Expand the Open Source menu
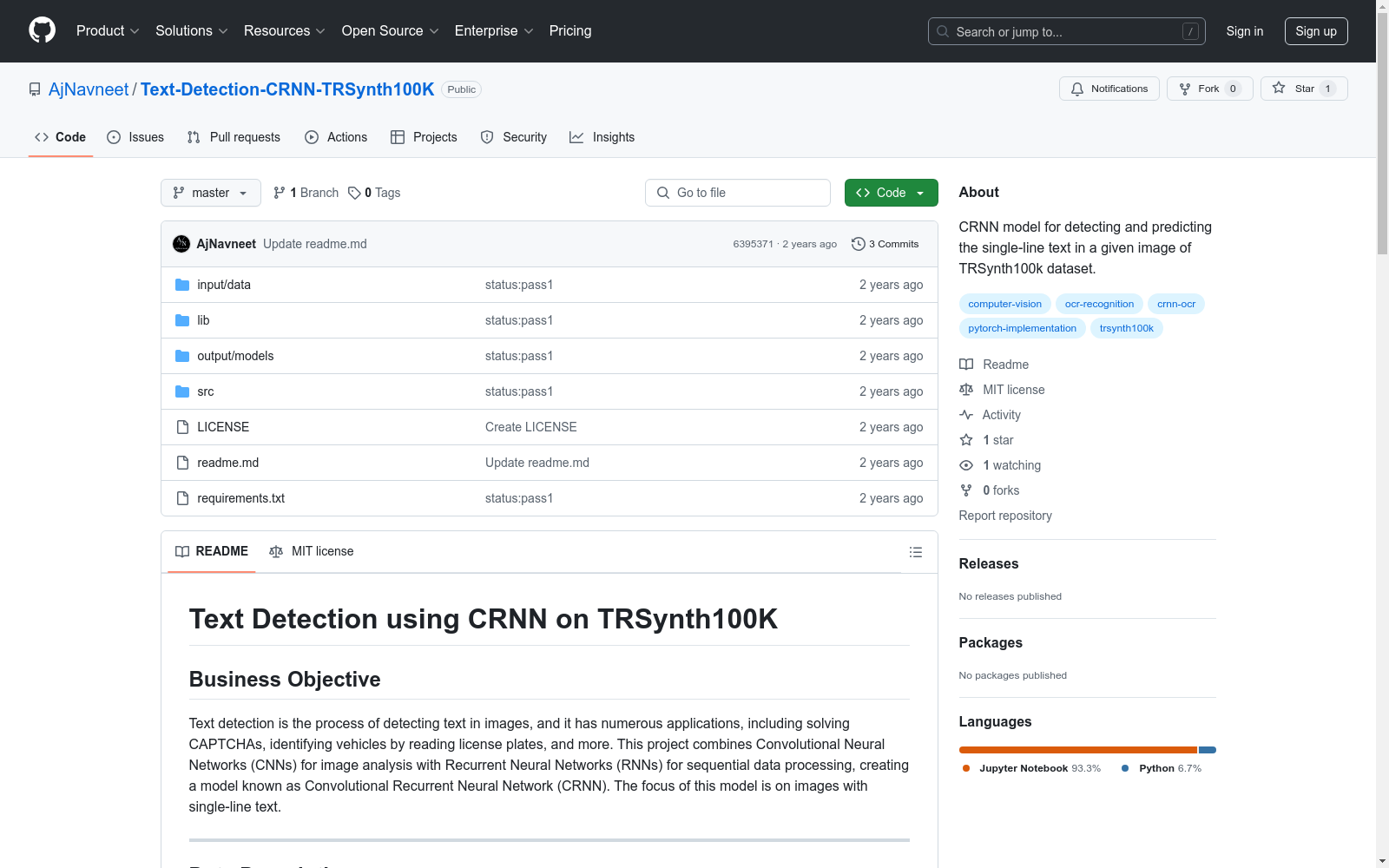1389x868 pixels. [391, 30]
